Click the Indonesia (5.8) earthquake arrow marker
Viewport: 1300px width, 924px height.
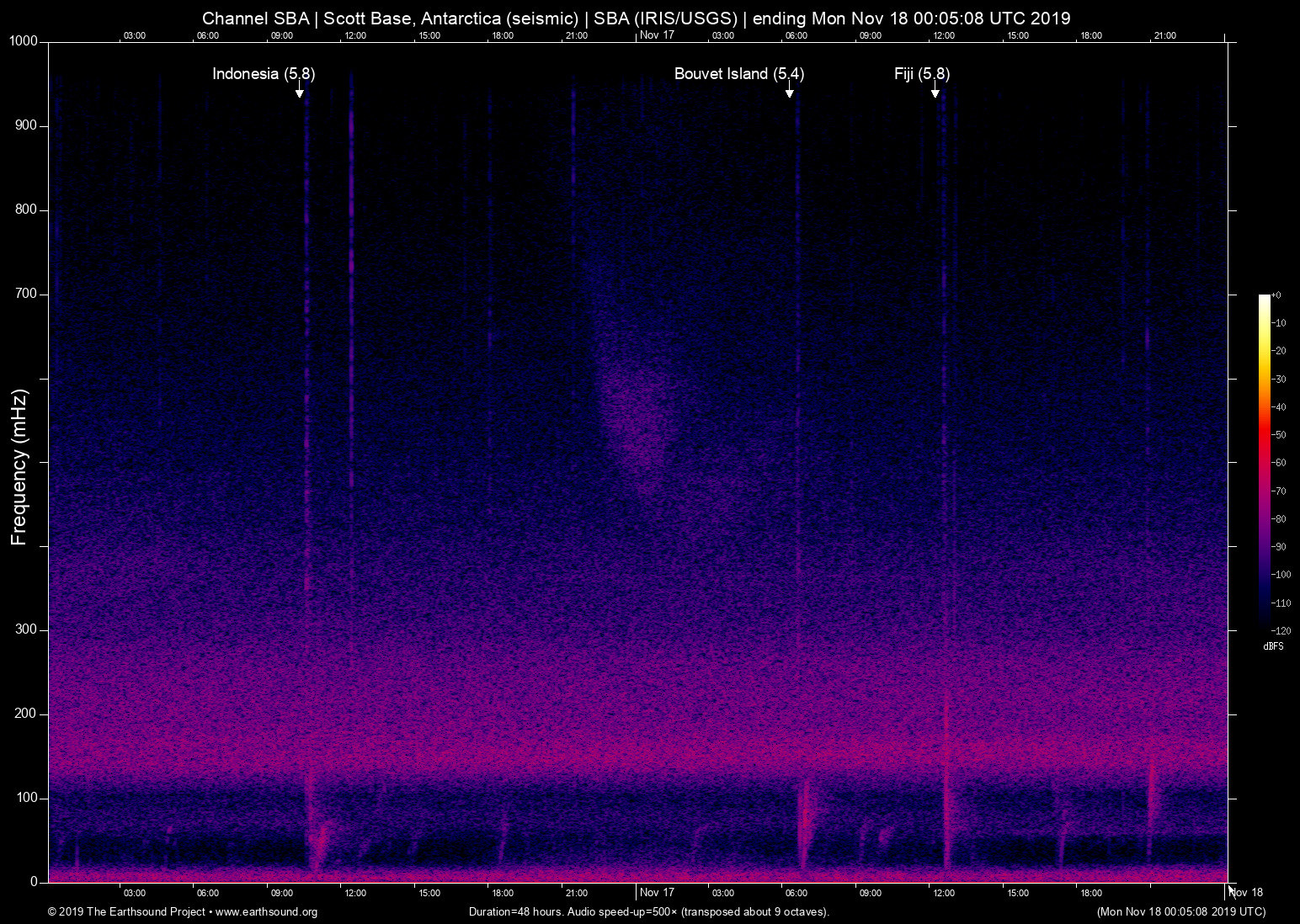pos(300,93)
